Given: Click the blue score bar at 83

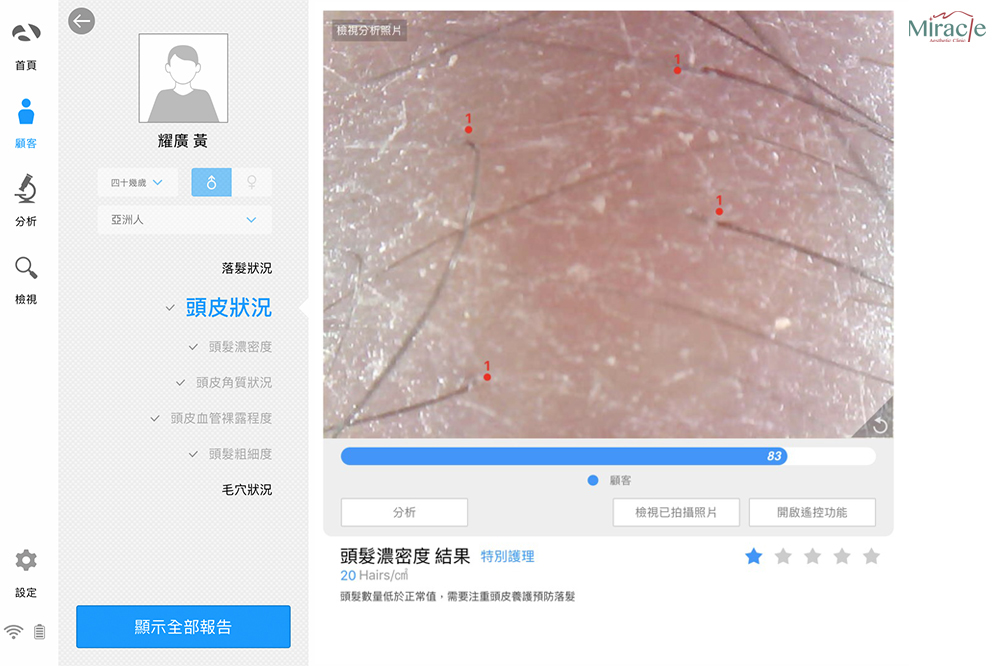Looking at the screenshot, I should pos(563,456).
